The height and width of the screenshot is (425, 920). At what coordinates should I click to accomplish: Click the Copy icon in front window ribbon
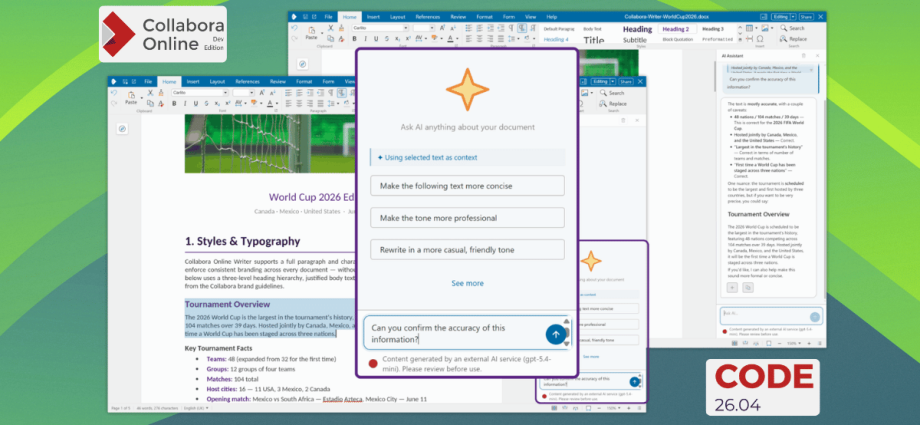click(x=150, y=103)
